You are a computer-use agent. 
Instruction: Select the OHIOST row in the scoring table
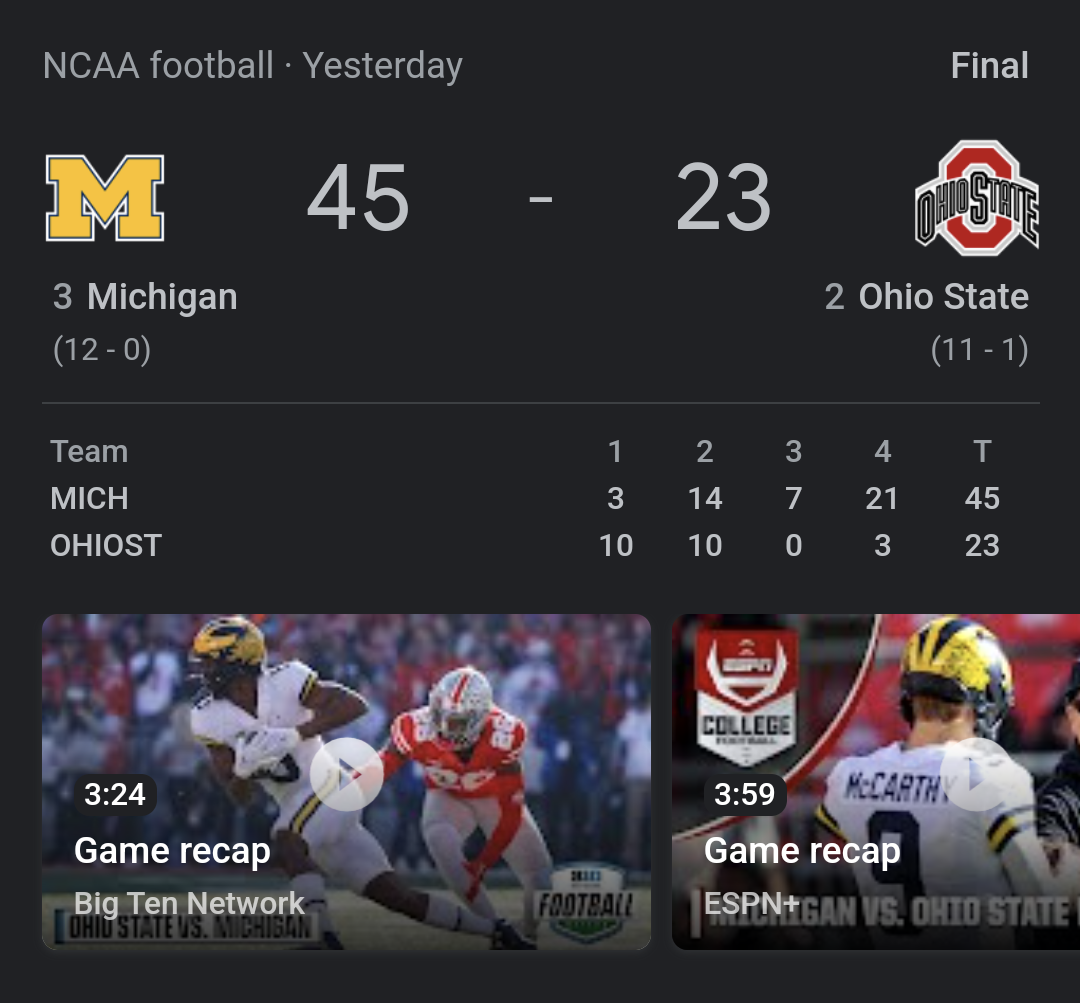click(106, 545)
